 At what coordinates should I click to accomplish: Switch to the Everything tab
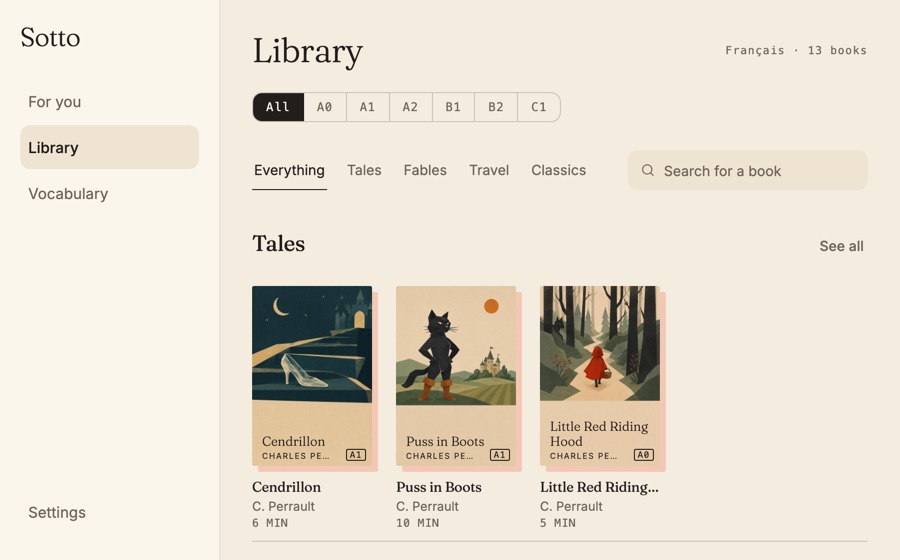289,170
